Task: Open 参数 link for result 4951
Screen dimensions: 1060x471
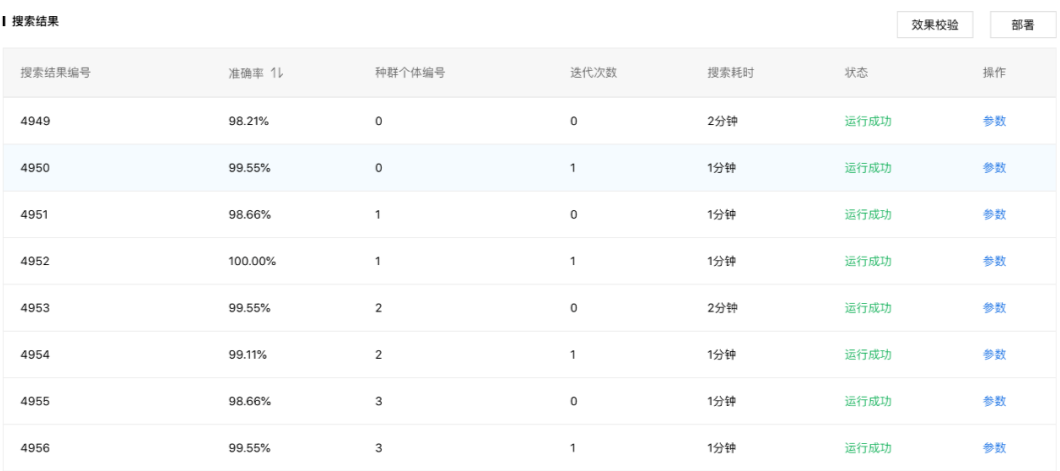Action: coord(994,214)
